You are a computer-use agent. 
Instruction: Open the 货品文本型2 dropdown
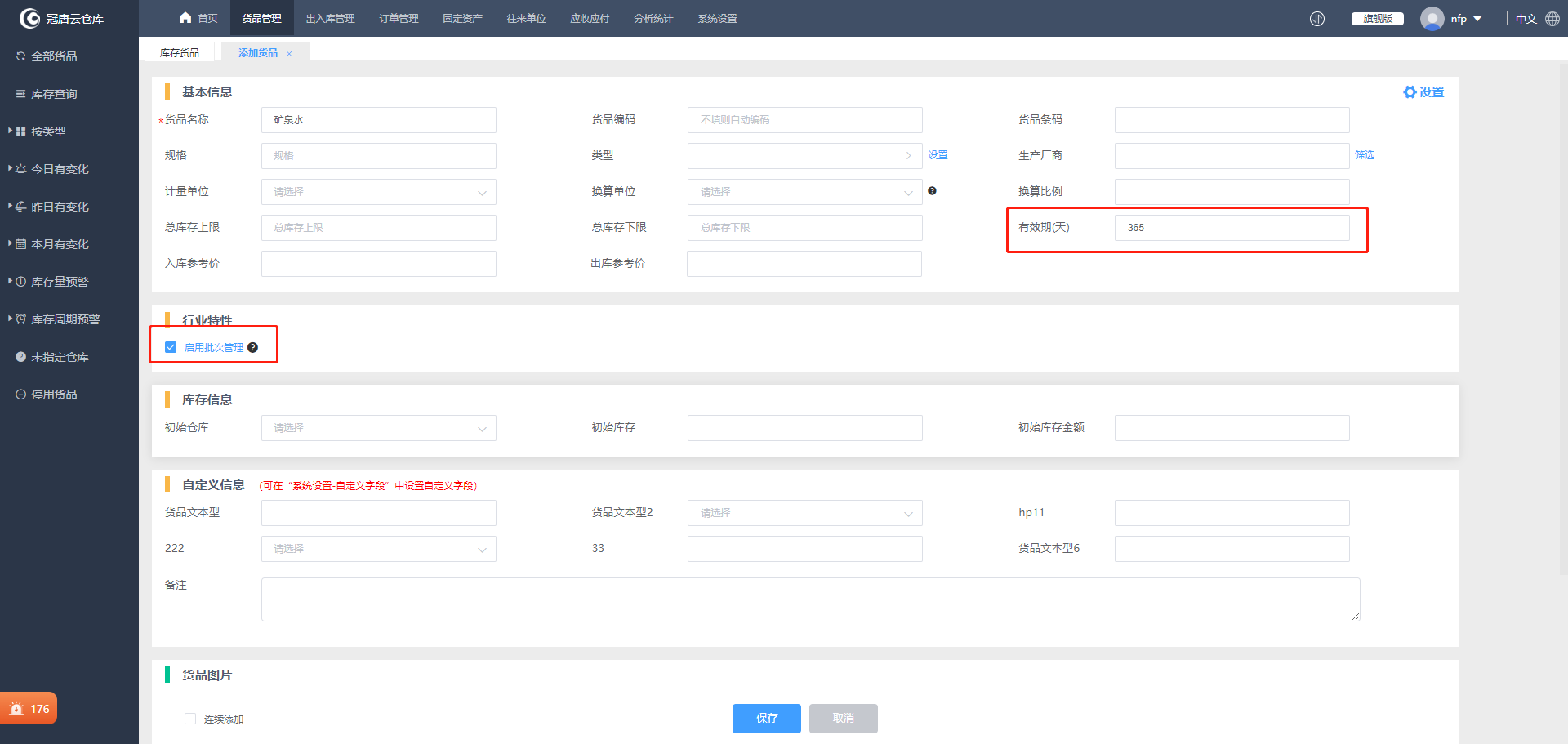(x=805, y=513)
